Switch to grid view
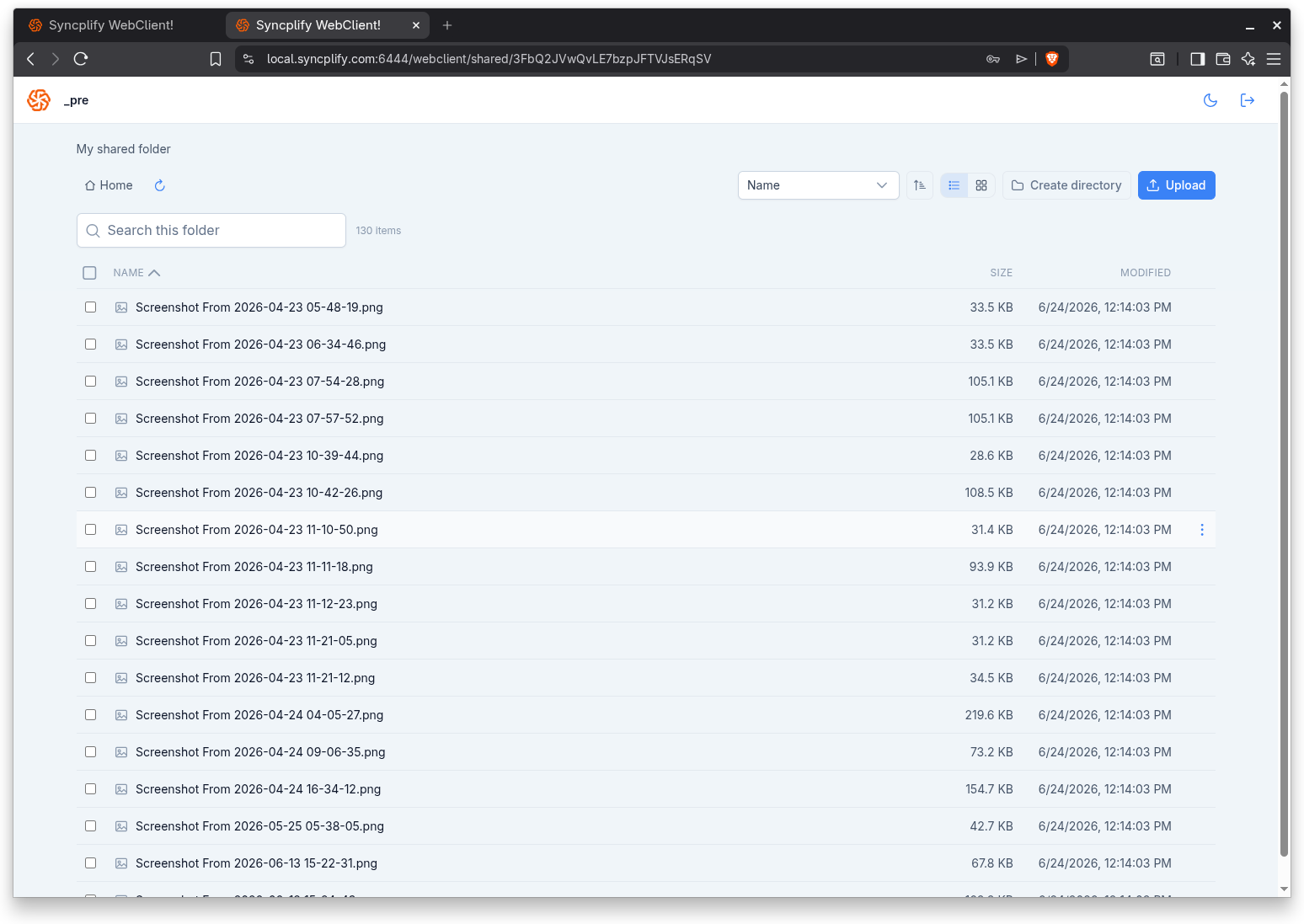The image size is (1304, 924). point(981,185)
